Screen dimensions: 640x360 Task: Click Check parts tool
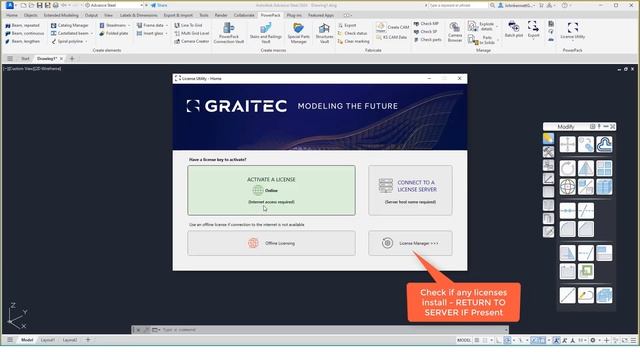tap(427, 40)
